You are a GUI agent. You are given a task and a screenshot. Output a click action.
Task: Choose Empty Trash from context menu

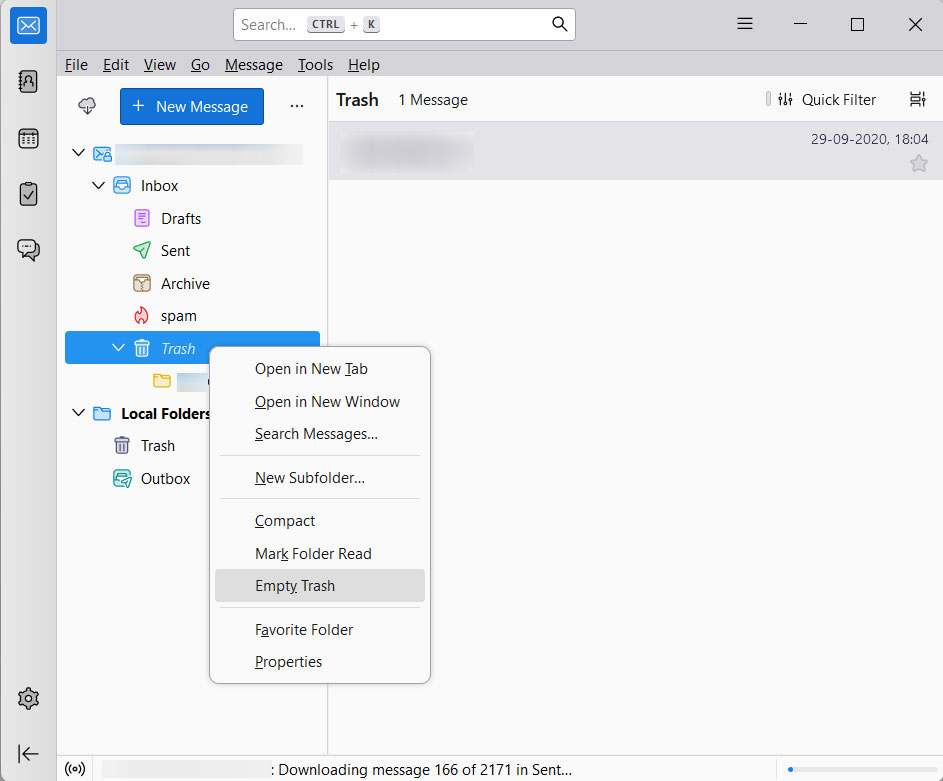295,586
